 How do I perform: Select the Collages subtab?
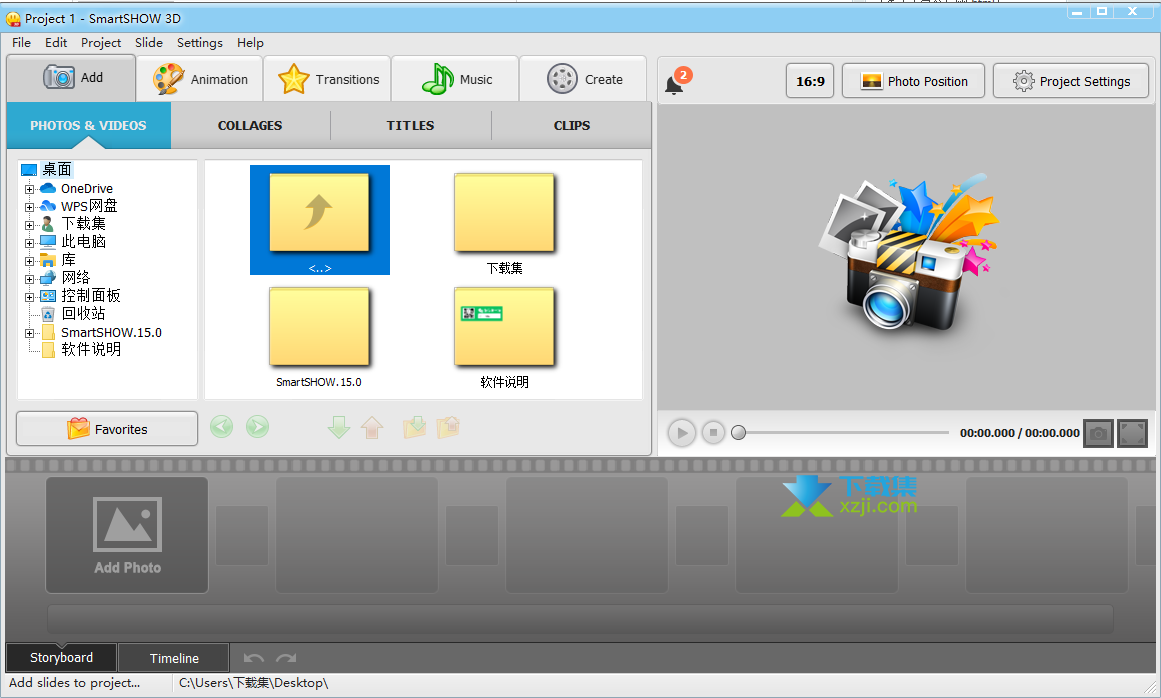tap(250, 126)
